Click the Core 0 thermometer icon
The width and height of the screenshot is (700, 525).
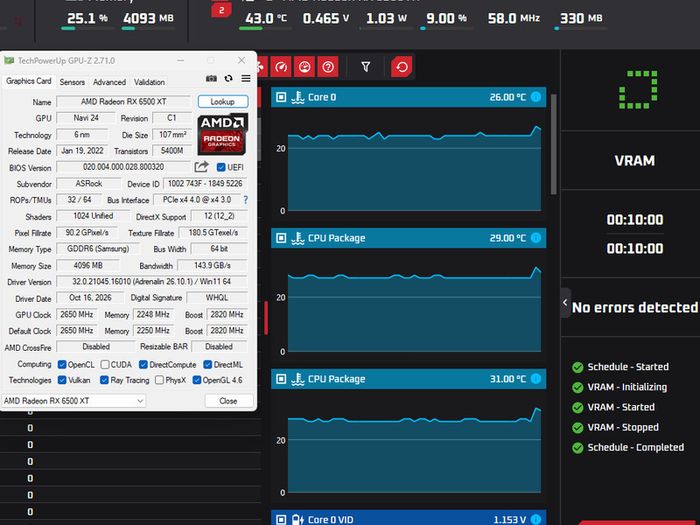298,97
